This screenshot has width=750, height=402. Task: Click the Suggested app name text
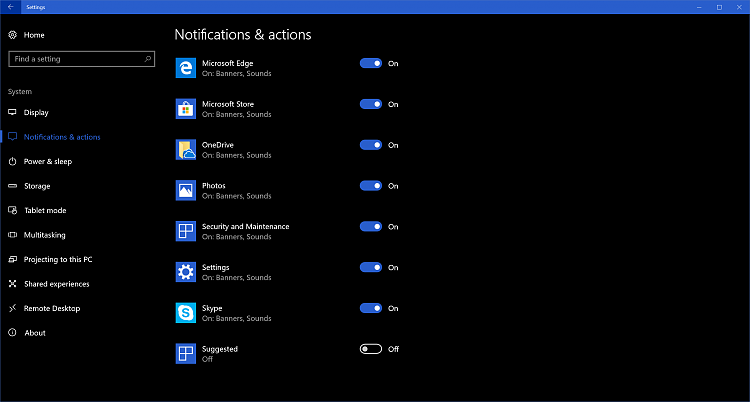click(220, 349)
